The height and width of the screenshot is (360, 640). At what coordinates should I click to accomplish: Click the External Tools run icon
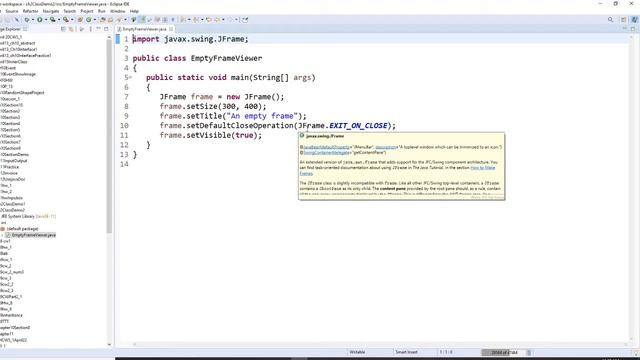click(65, 20)
